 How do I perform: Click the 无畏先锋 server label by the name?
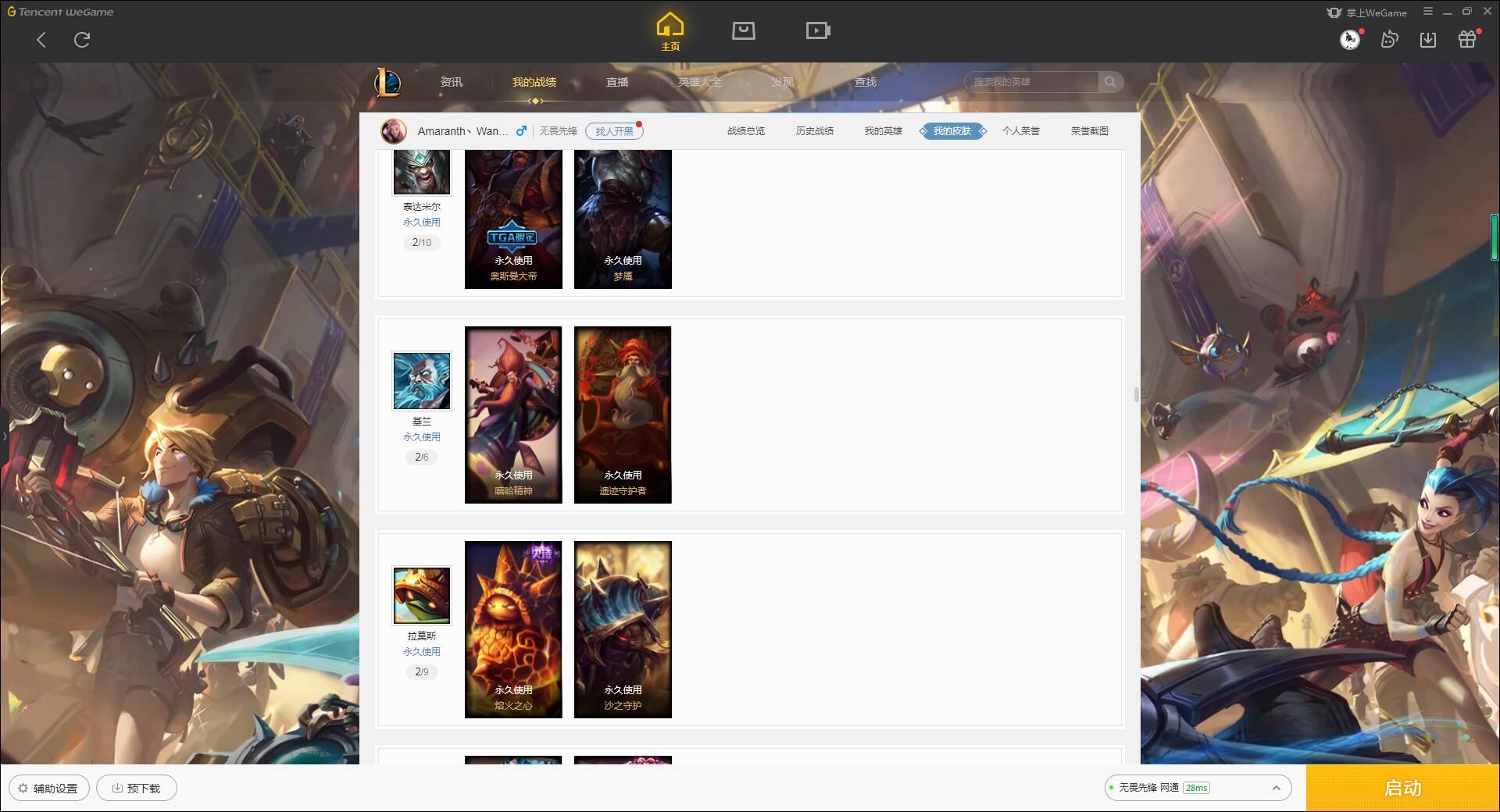[x=558, y=131]
